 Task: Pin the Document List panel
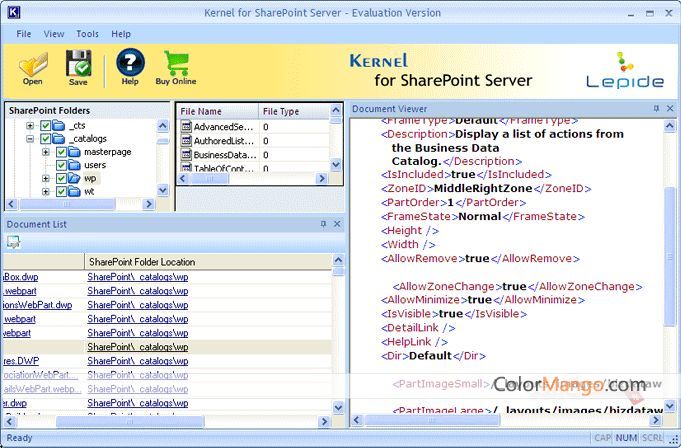click(323, 224)
